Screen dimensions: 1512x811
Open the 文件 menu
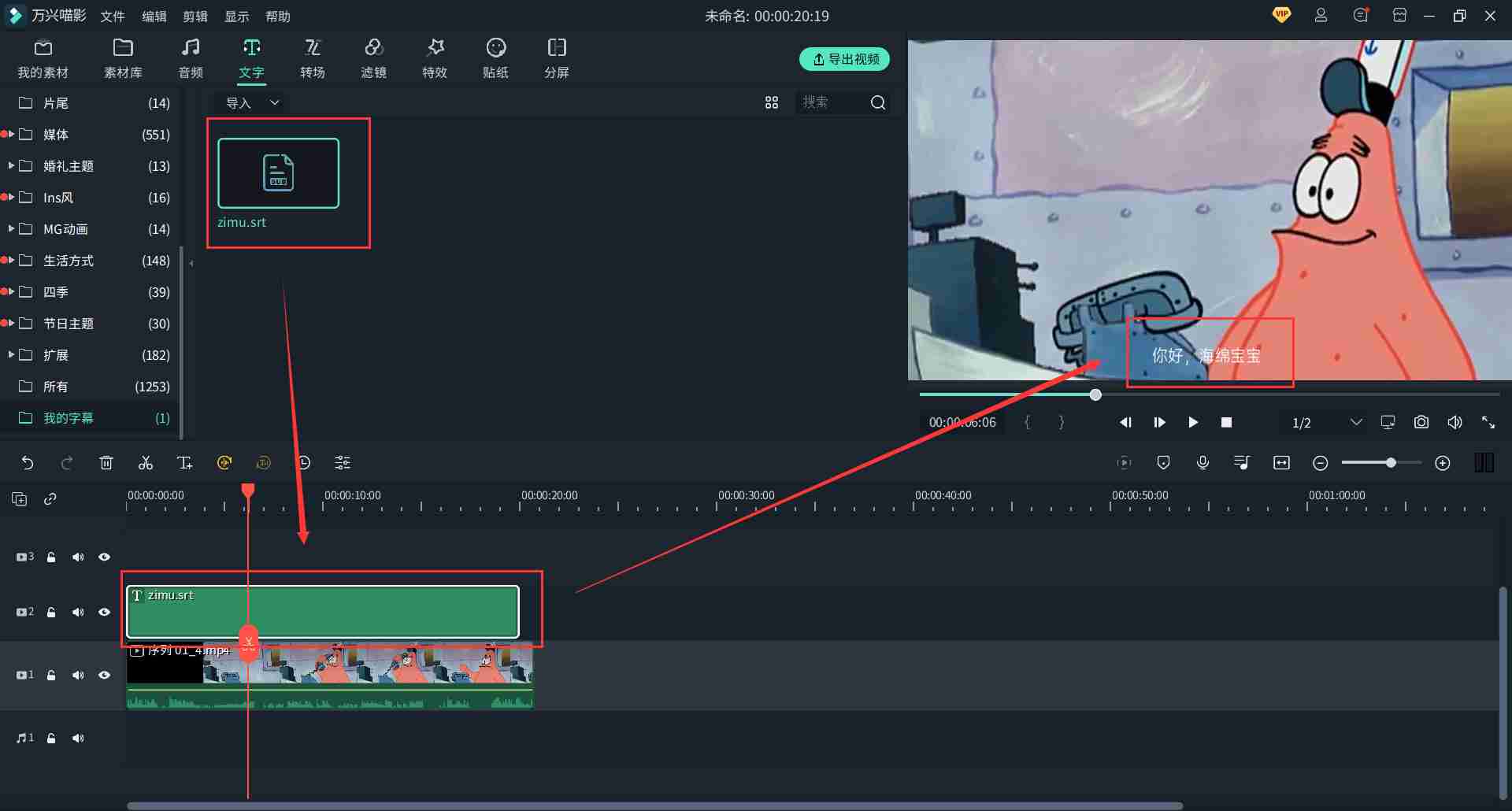(113, 17)
